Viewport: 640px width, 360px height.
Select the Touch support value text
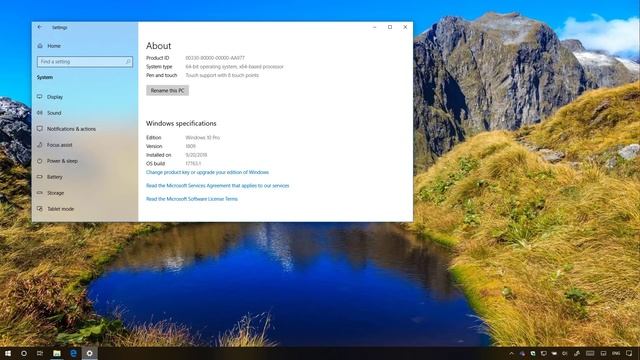[222, 76]
